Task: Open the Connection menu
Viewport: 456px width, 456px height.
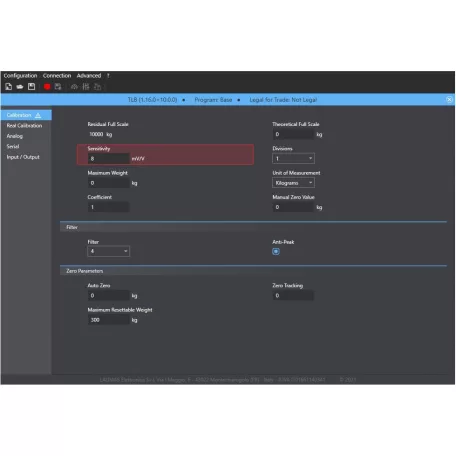Action: [x=57, y=76]
